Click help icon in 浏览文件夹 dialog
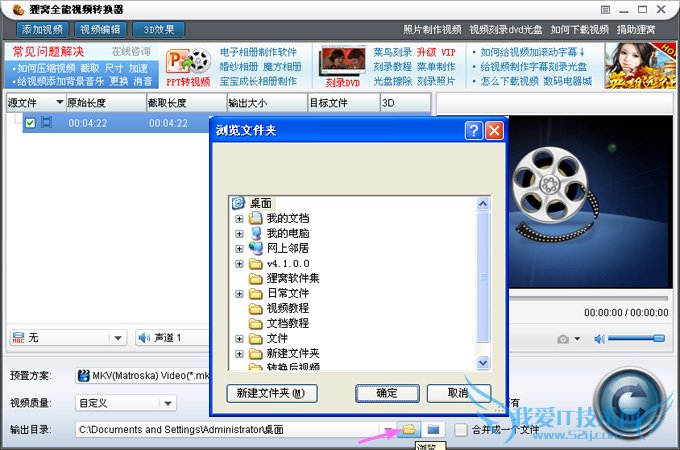 474,130
